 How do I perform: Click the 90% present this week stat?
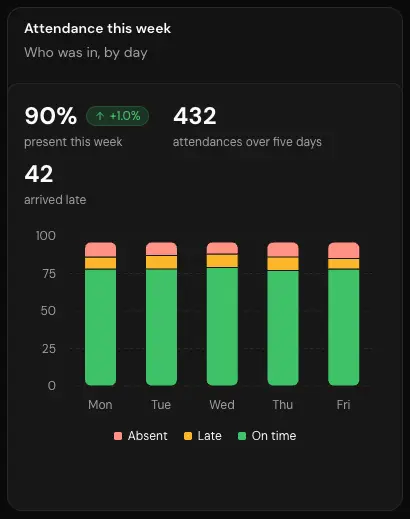point(51,116)
